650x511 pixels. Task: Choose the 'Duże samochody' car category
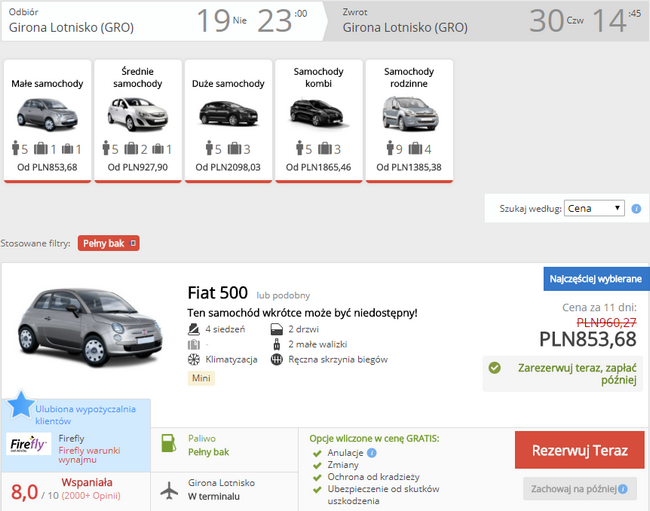click(x=227, y=120)
